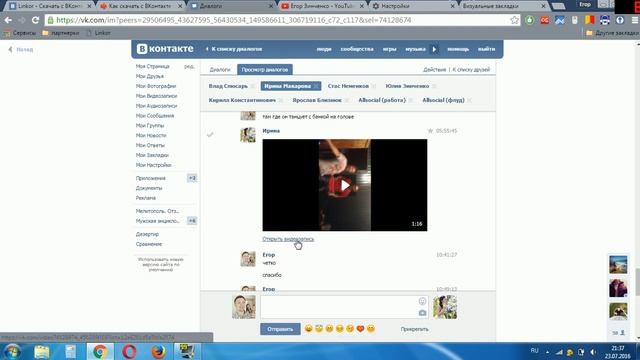Open Мои Фотографии in sidebar
The image size is (640, 360).
tap(156, 86)
